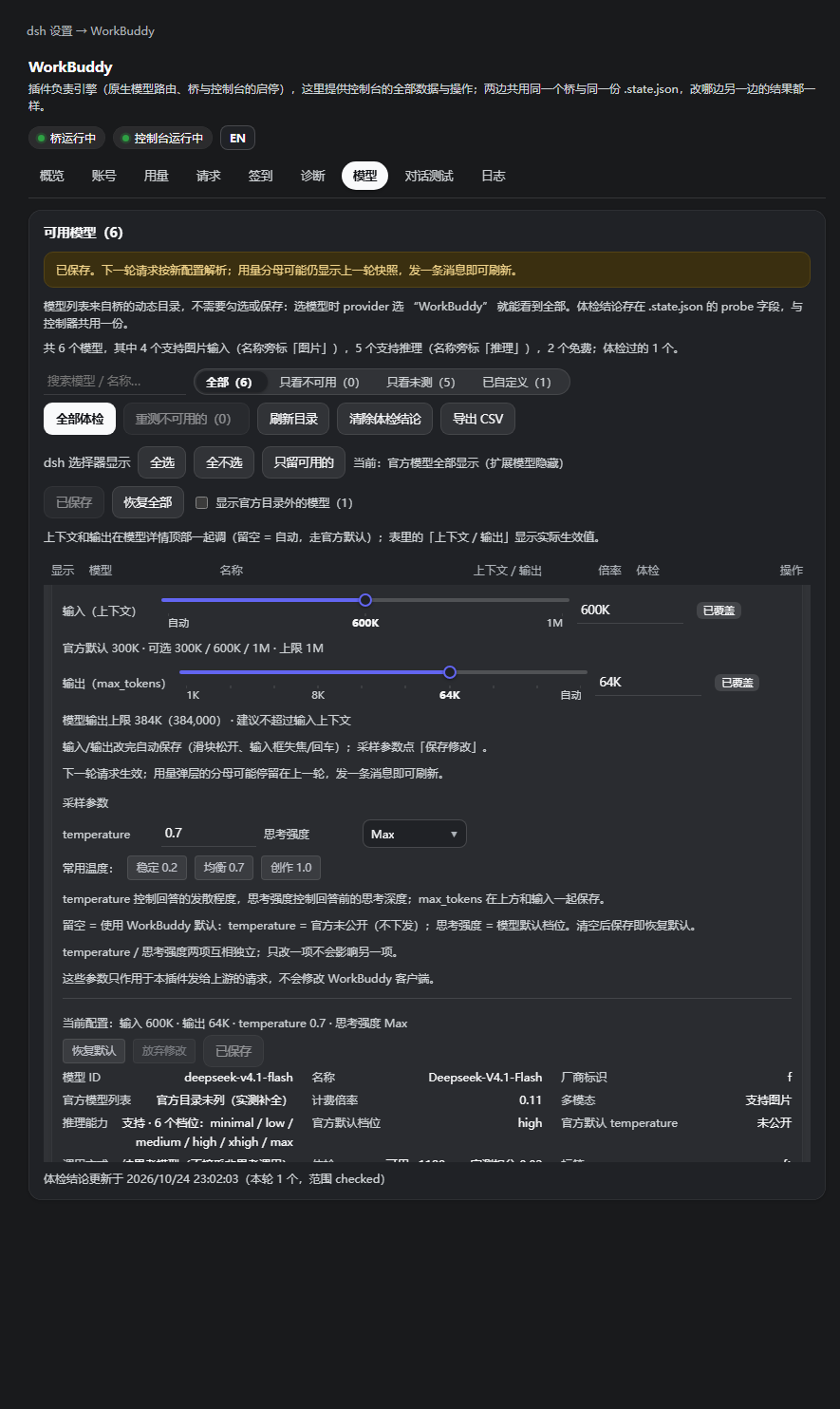Screen dimensions: 840x1409
Task: Click the Deepseek-V4.1-Flash name value
Action: 485,1078
